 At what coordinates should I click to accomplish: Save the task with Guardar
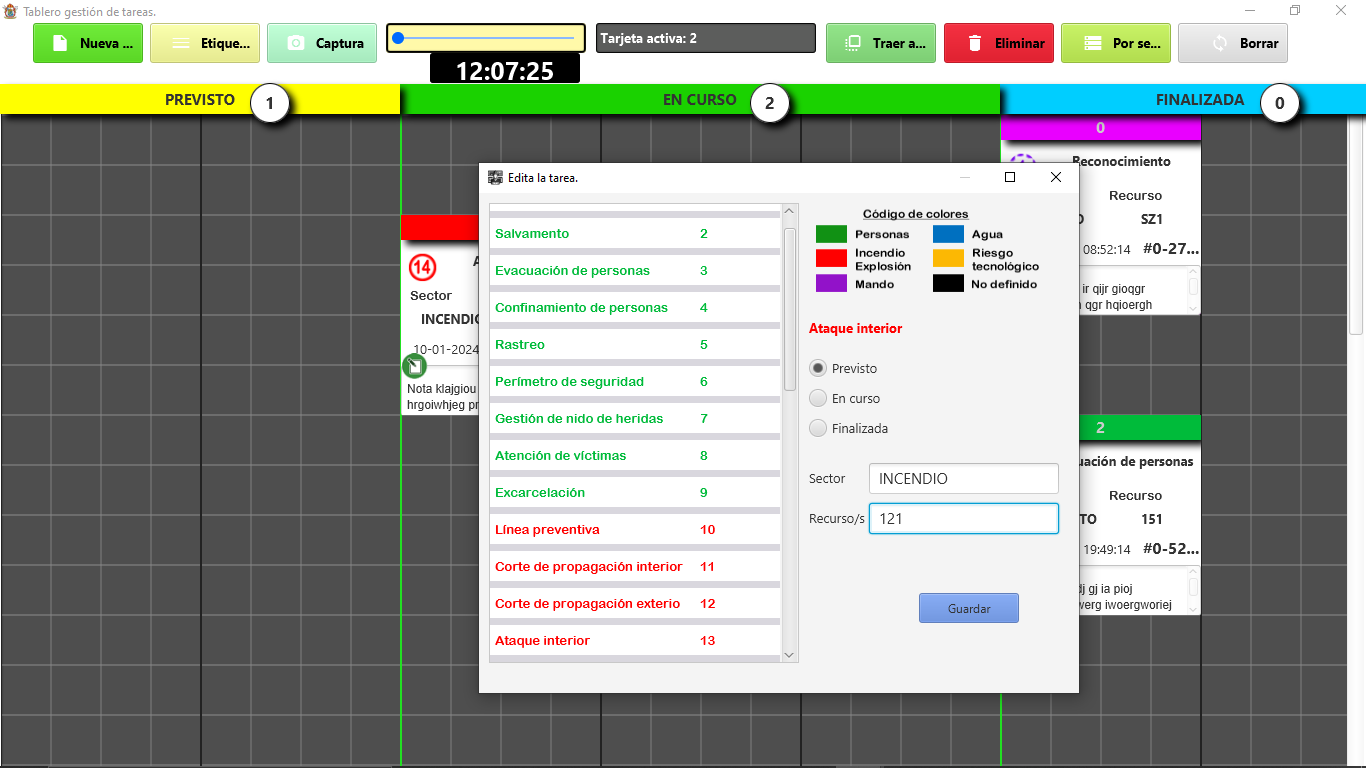click(969, 608)
